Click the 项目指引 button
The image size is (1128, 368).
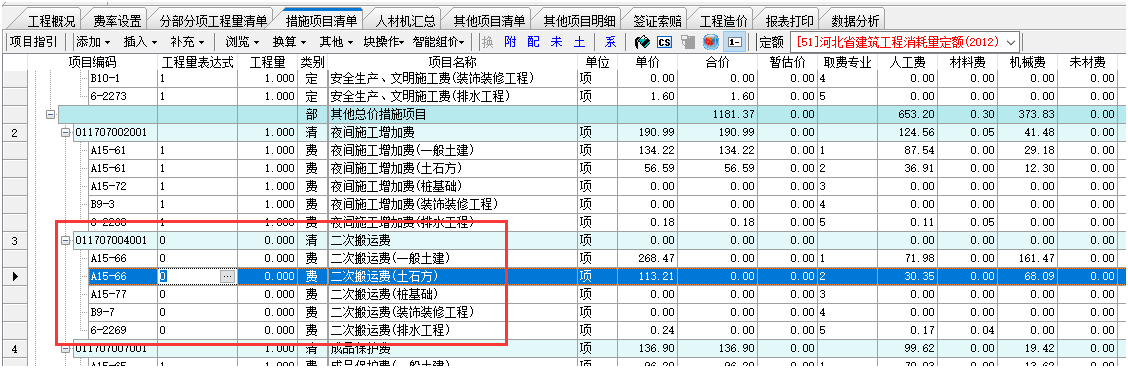(35, 42)
